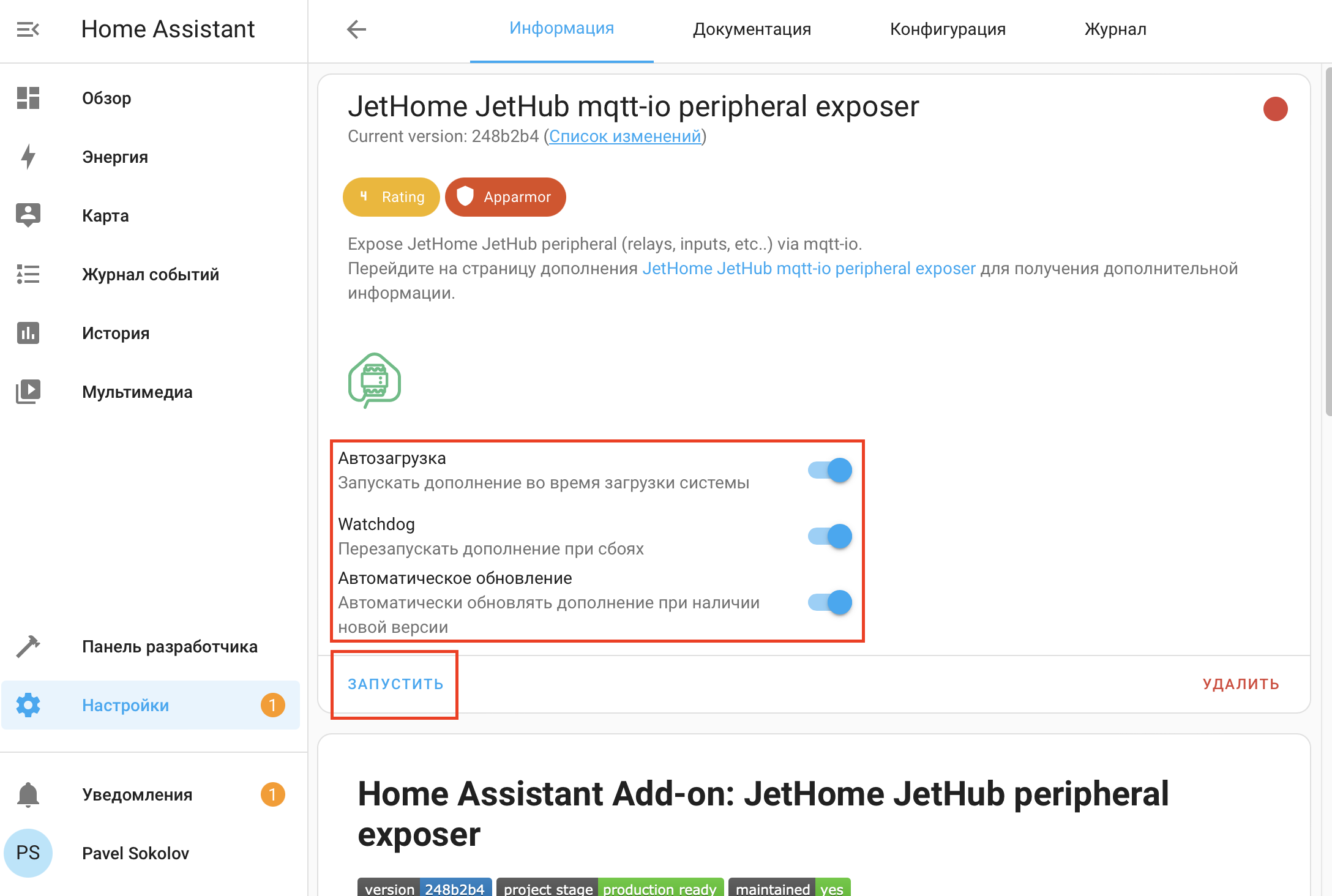
Task: Go back using the arrow icon
Action: tap(356, 29)
